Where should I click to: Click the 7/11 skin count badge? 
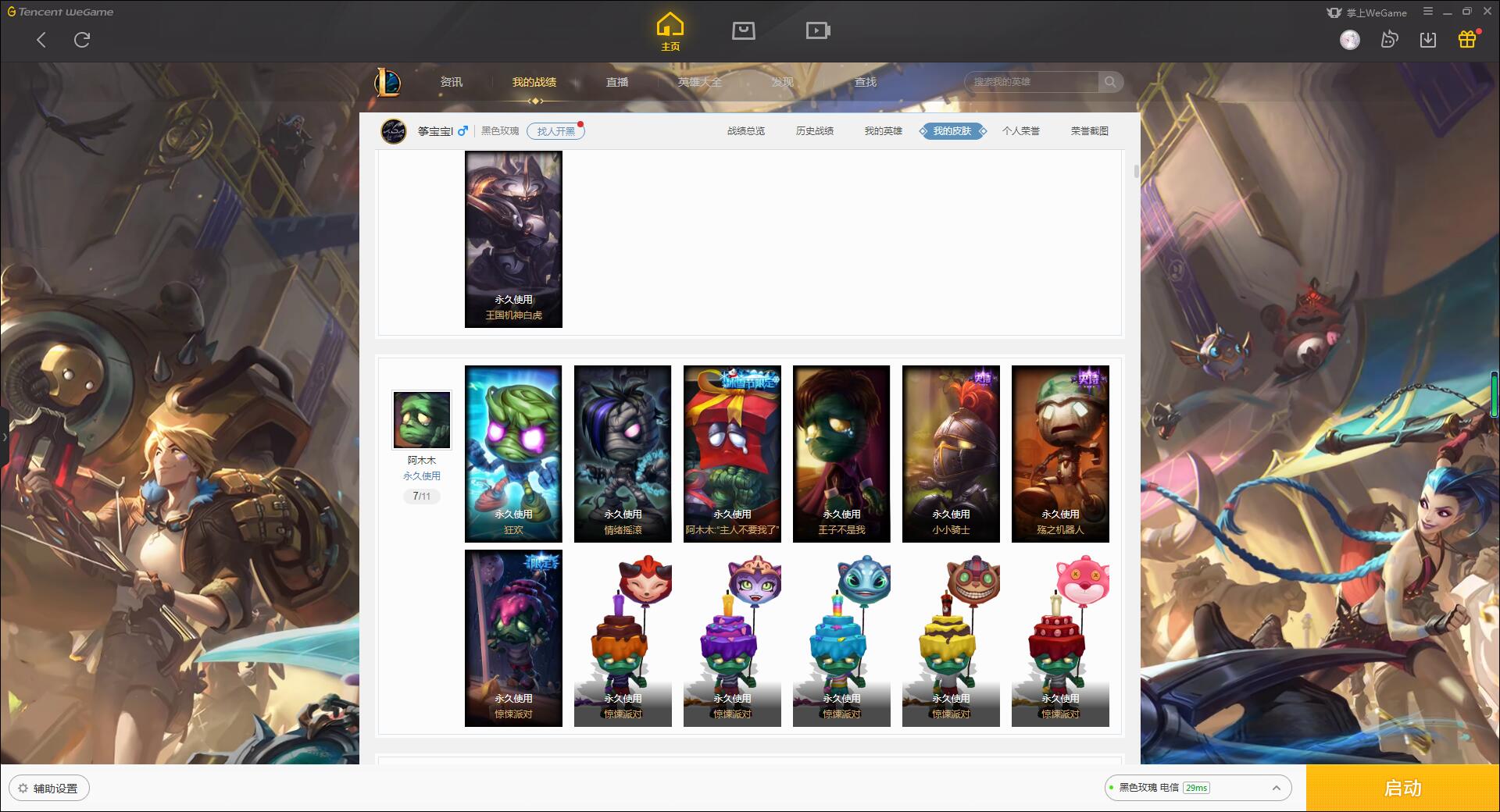click(x=422, y=496)
